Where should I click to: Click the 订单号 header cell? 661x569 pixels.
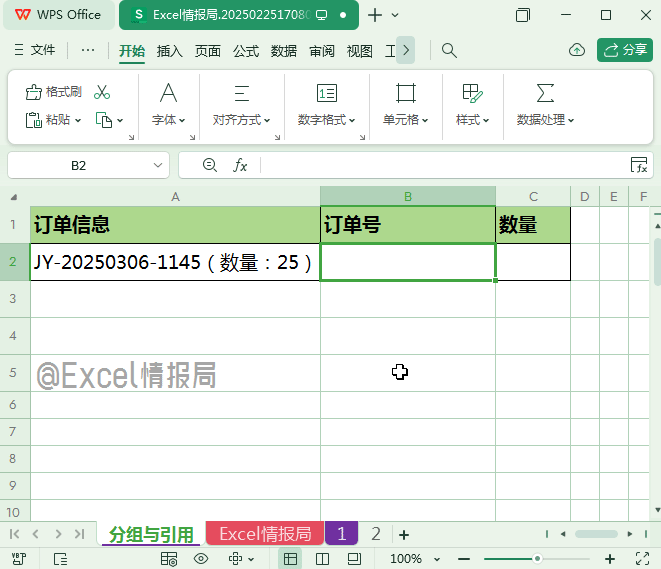click(x=408, y=225)
